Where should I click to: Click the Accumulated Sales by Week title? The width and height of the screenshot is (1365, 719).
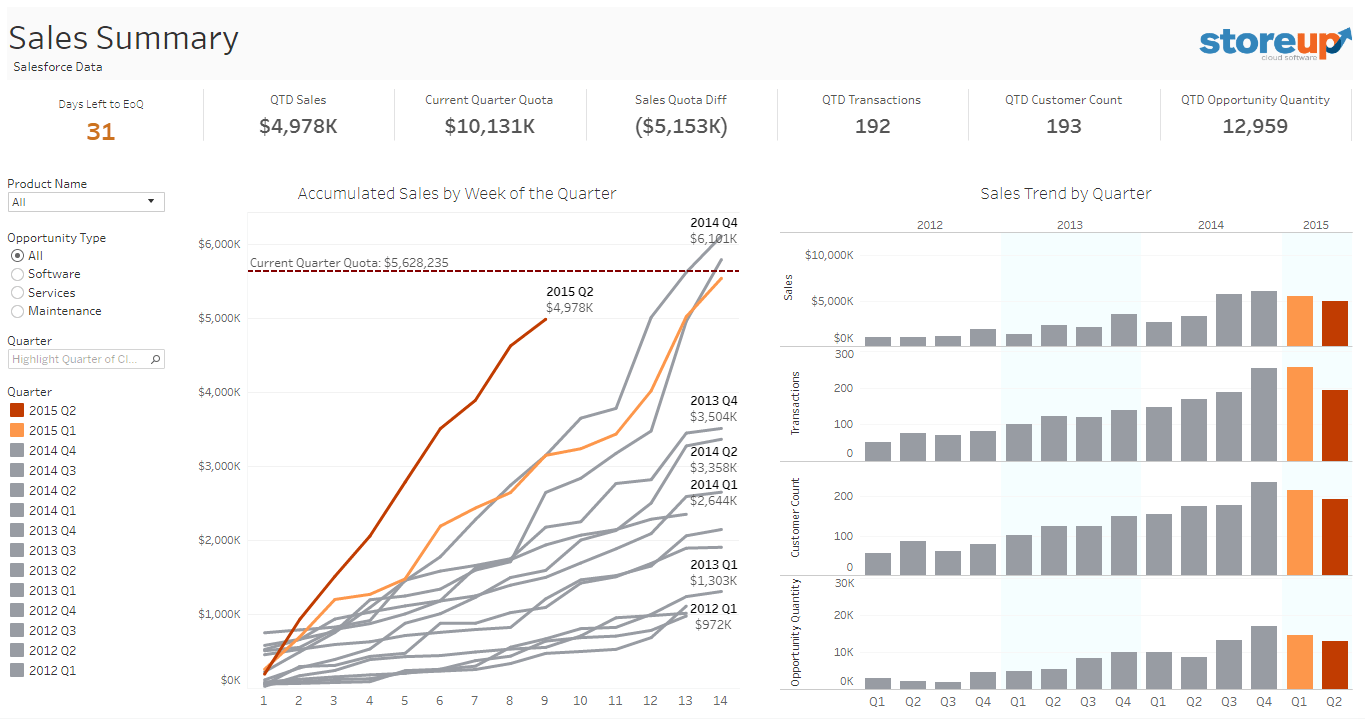click(457, 194)
